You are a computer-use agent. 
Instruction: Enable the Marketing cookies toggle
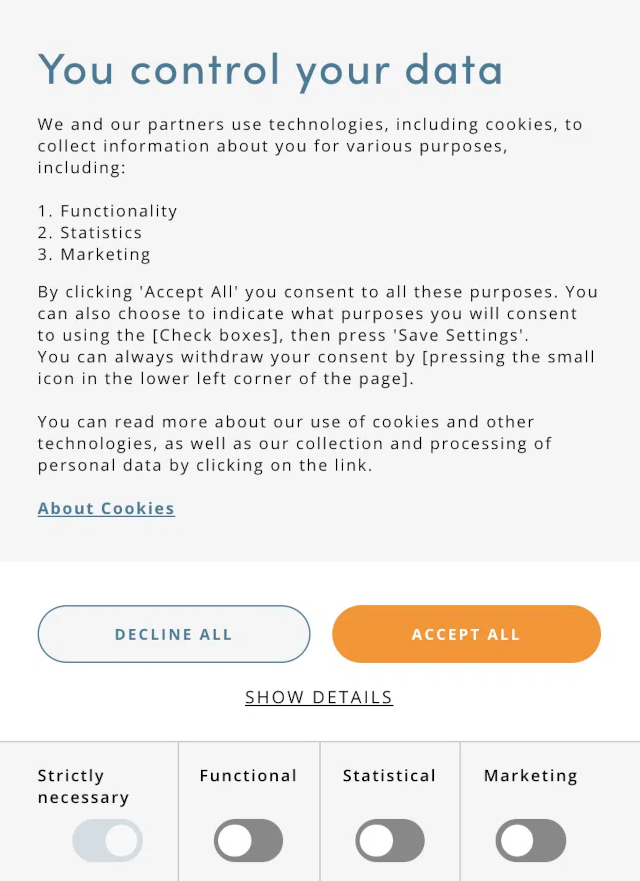click(x=530, y=841)
